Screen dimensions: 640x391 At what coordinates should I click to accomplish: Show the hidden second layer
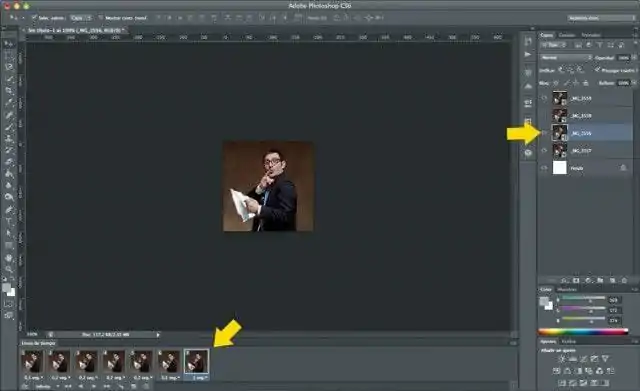pos(544,116)
